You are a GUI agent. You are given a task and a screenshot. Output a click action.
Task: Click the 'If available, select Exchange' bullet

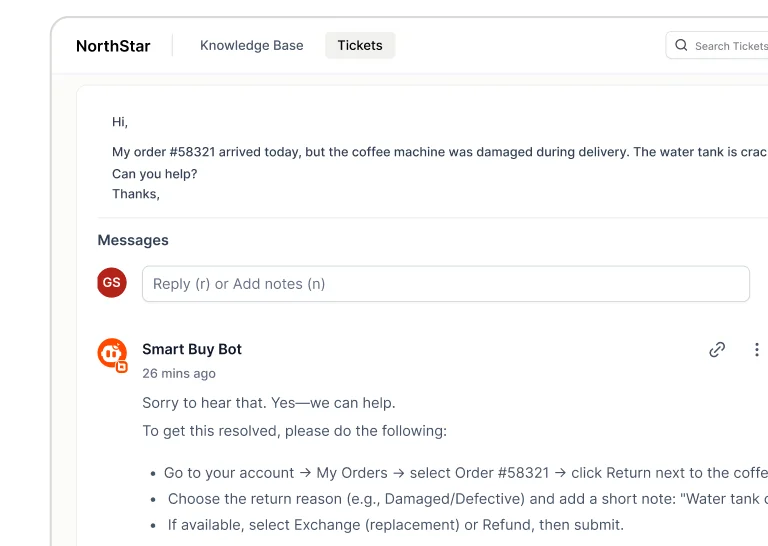point(396,525)
